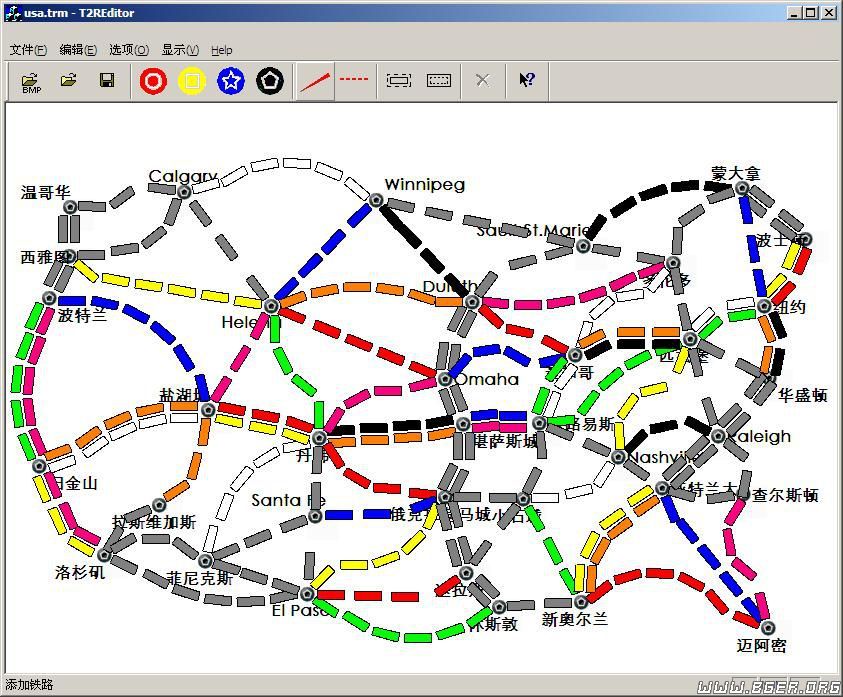Select the Duluth city node
Viewport: 843px width, 697px height.
click(471, 302)
